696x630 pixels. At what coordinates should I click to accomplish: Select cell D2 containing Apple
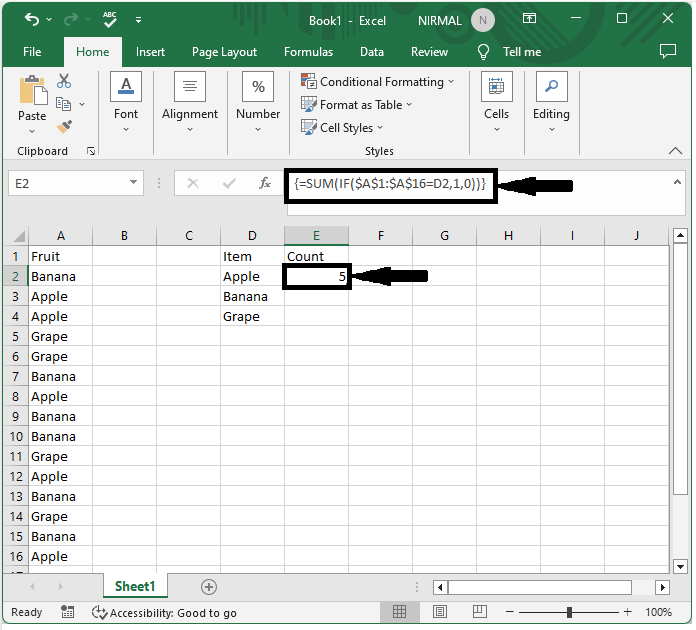[253, 277]
